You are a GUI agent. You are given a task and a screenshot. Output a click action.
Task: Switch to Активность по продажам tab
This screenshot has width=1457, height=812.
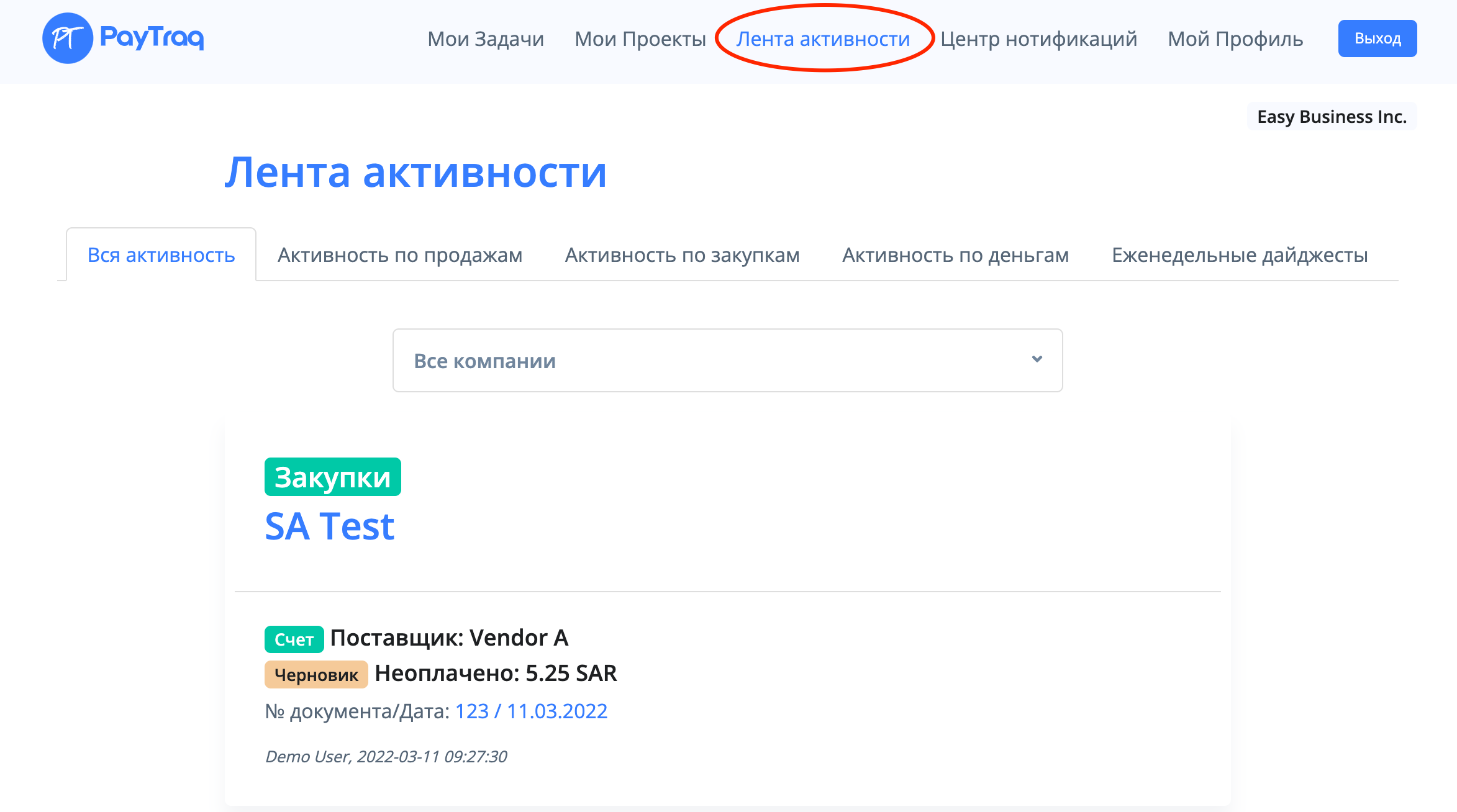400,255
